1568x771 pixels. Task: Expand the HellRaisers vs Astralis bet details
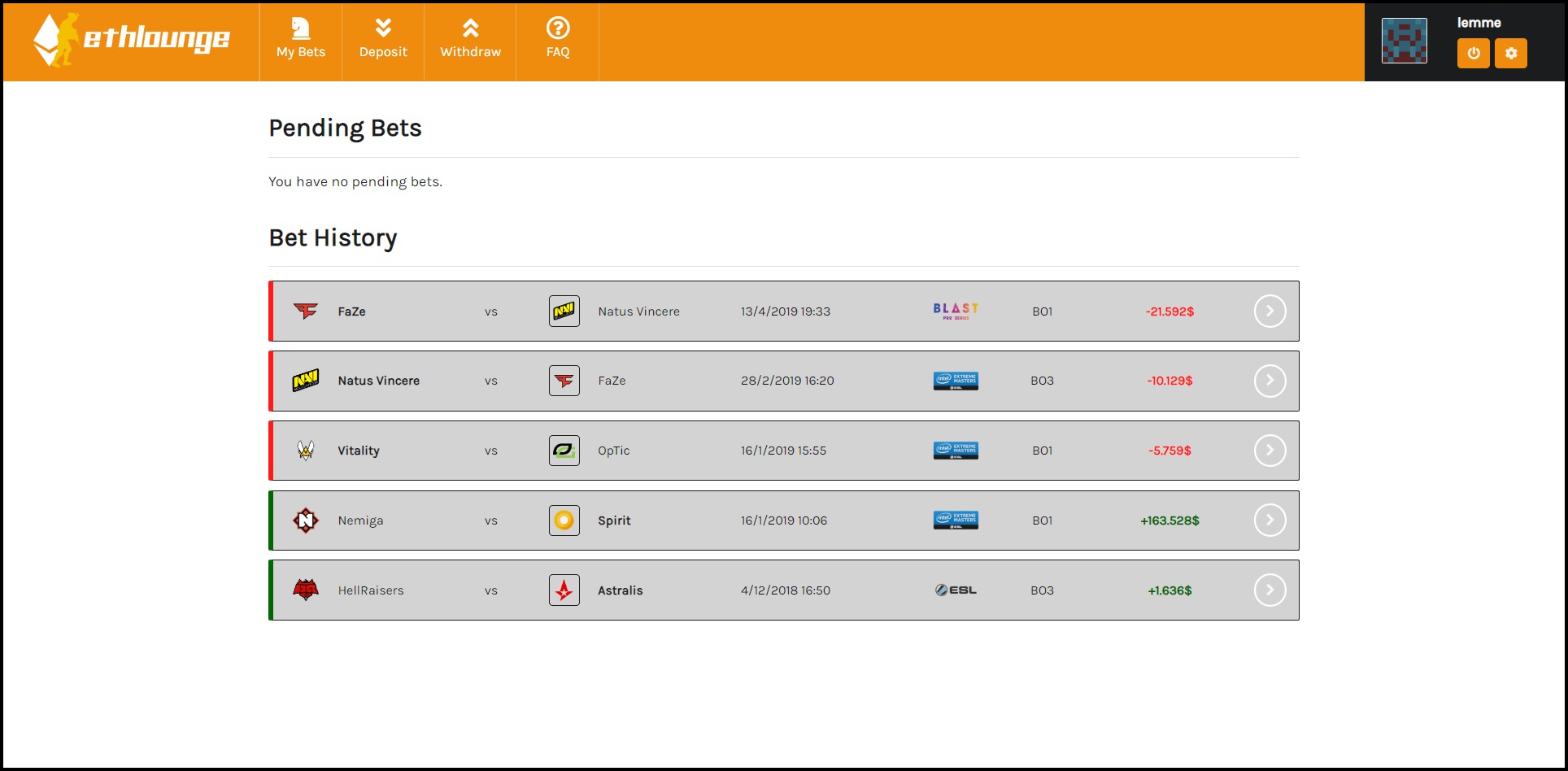(x=1270, y=590)
